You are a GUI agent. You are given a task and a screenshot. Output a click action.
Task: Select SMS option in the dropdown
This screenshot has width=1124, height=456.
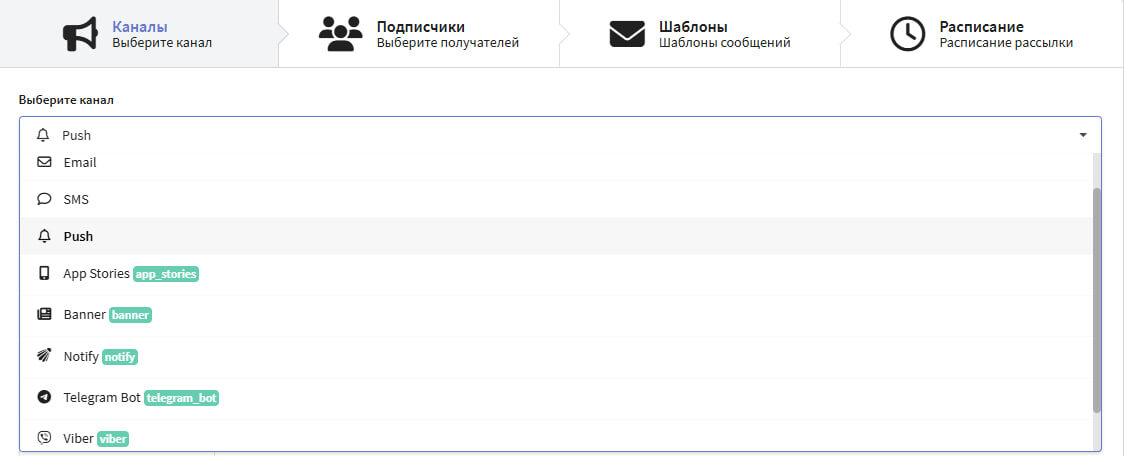coord(76,199)
